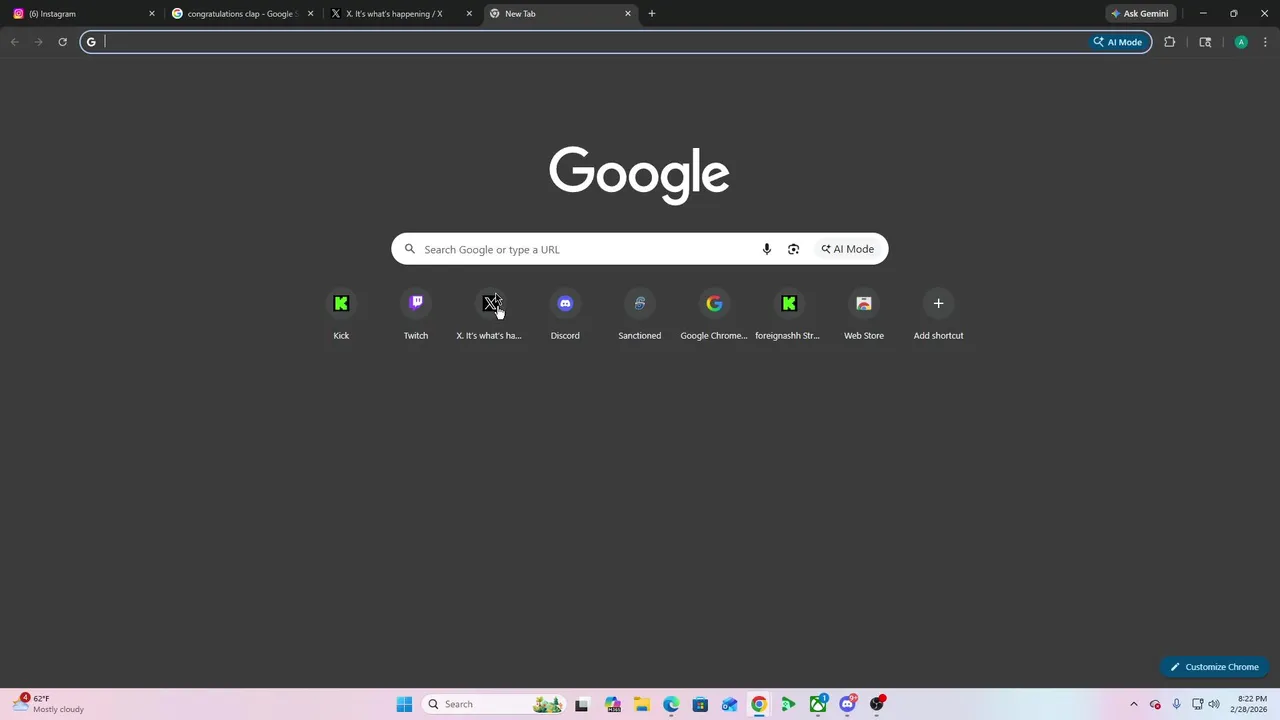The height and width of the screenshot is (720, 1280).
Task: Open Microsoft 365 Copilot taskbar icon
Action: [x=613, y=704]
